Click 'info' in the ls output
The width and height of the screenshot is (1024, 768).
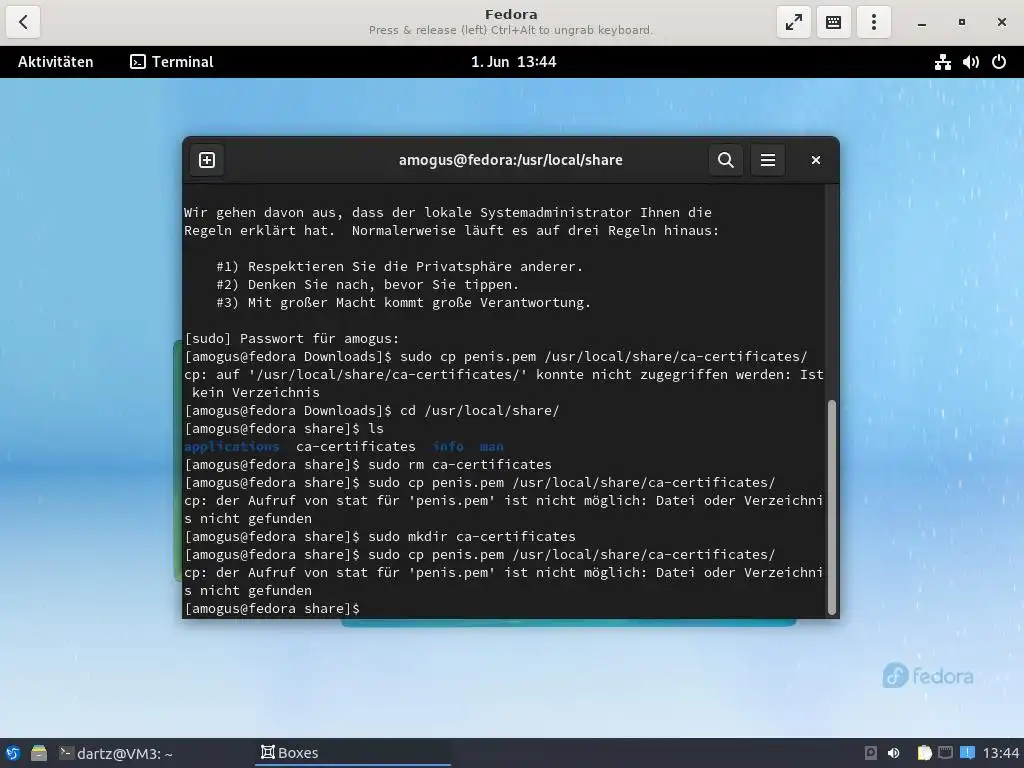[448, 447]
